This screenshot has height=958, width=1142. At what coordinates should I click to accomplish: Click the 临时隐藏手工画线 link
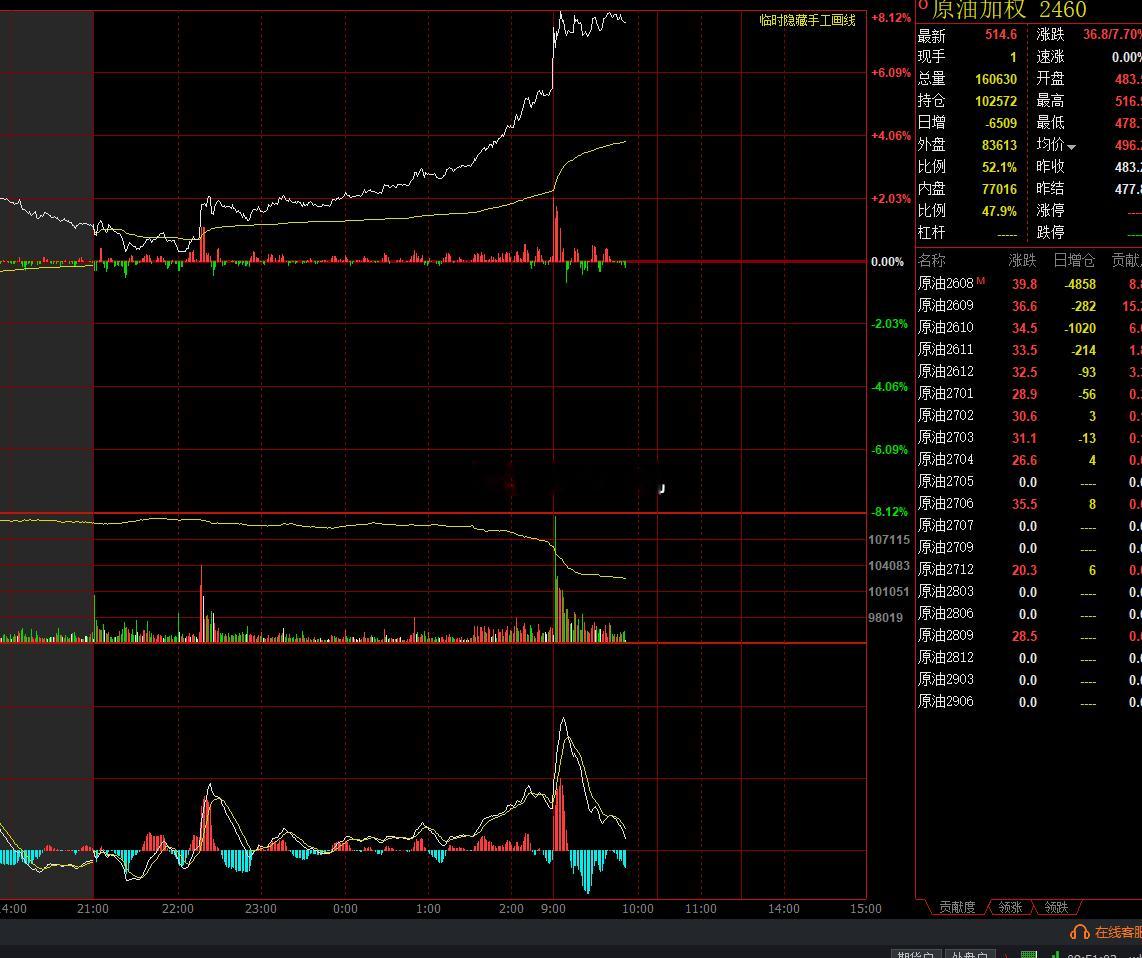pyautogui.click(x=807, y=20)
